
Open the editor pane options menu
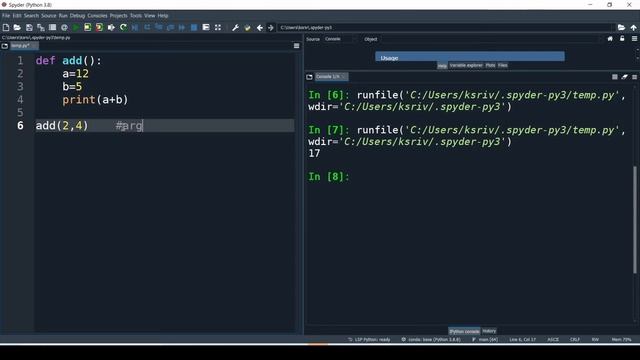click(x=297, y=46)
